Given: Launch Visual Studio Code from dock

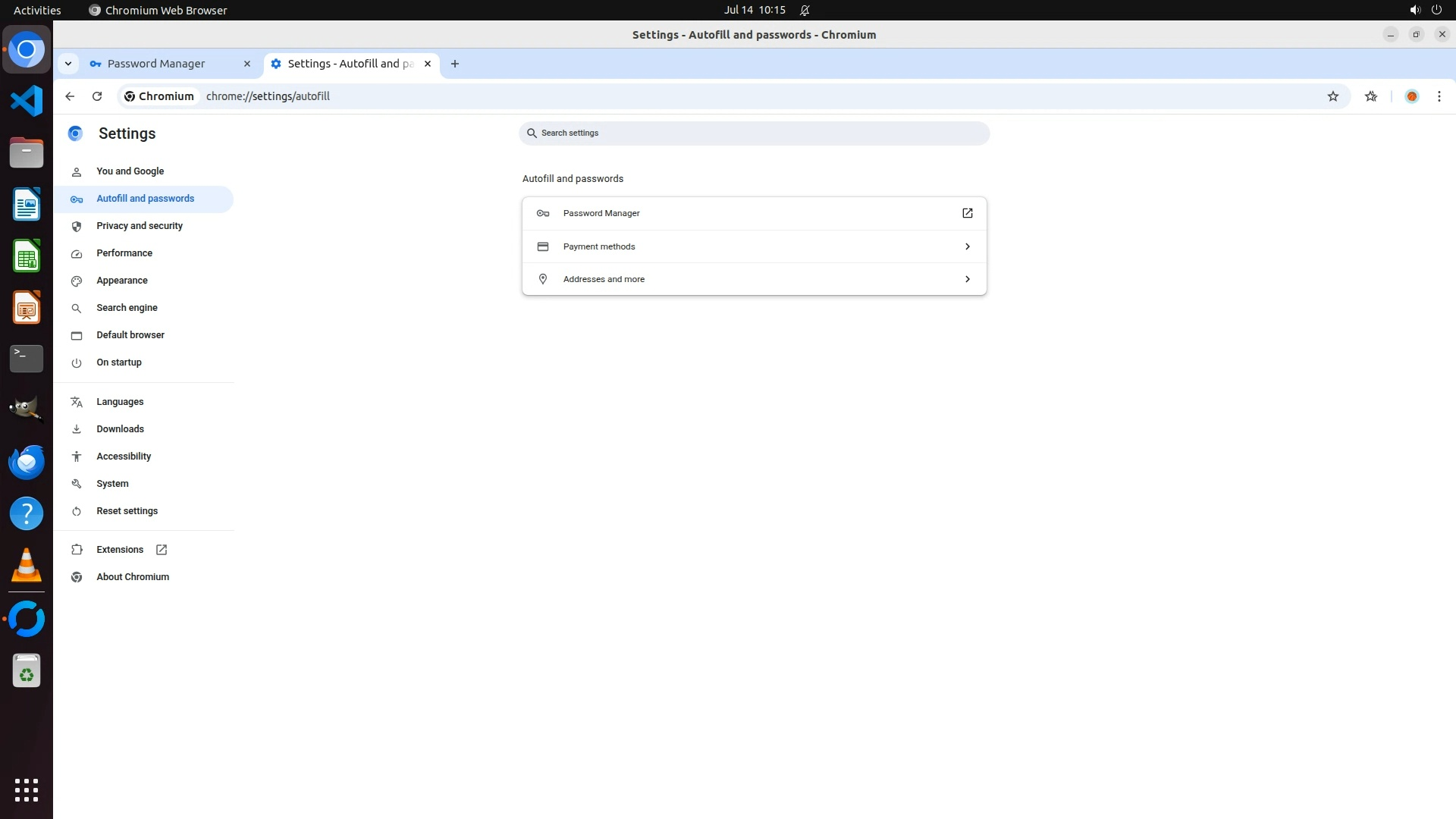Looking at the screenshot, I should click(x=27, y=101).
